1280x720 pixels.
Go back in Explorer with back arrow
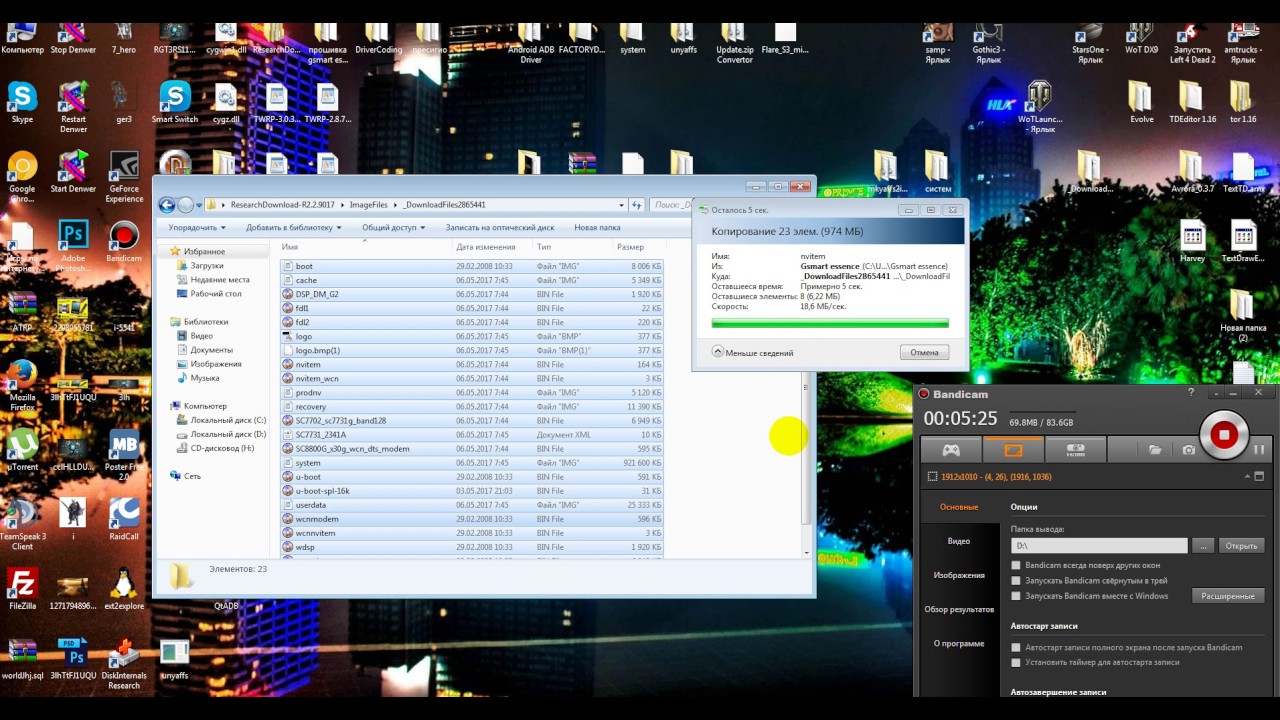[x=167, y=205]
